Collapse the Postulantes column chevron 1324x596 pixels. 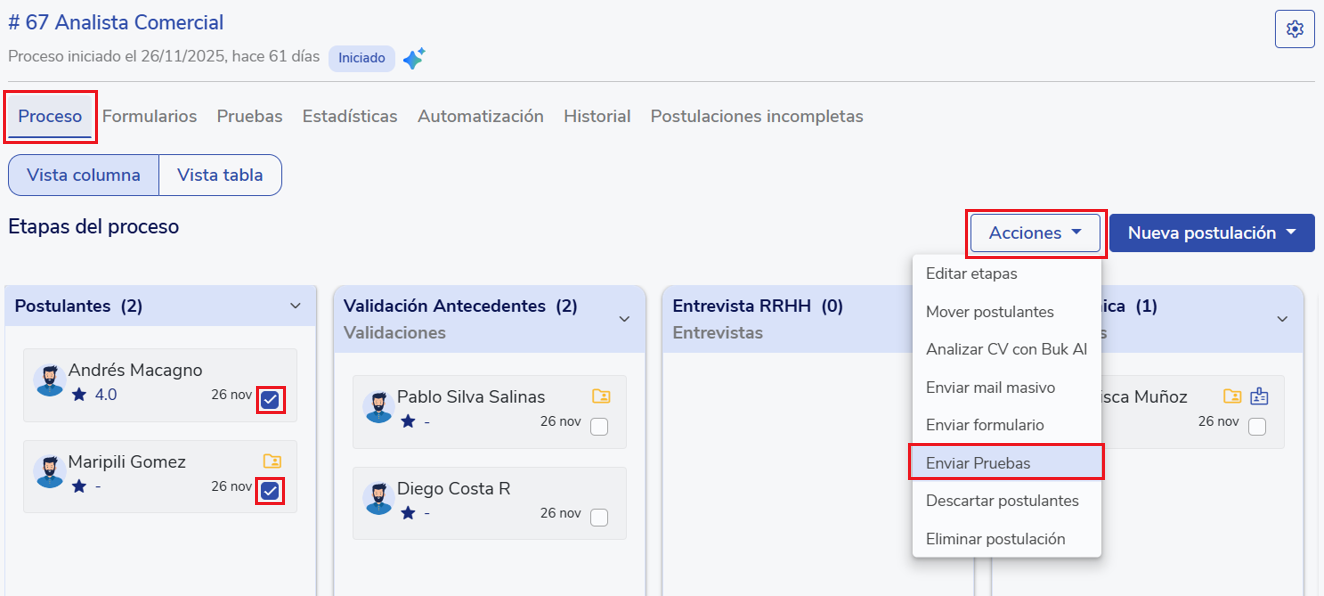[295, 306]
